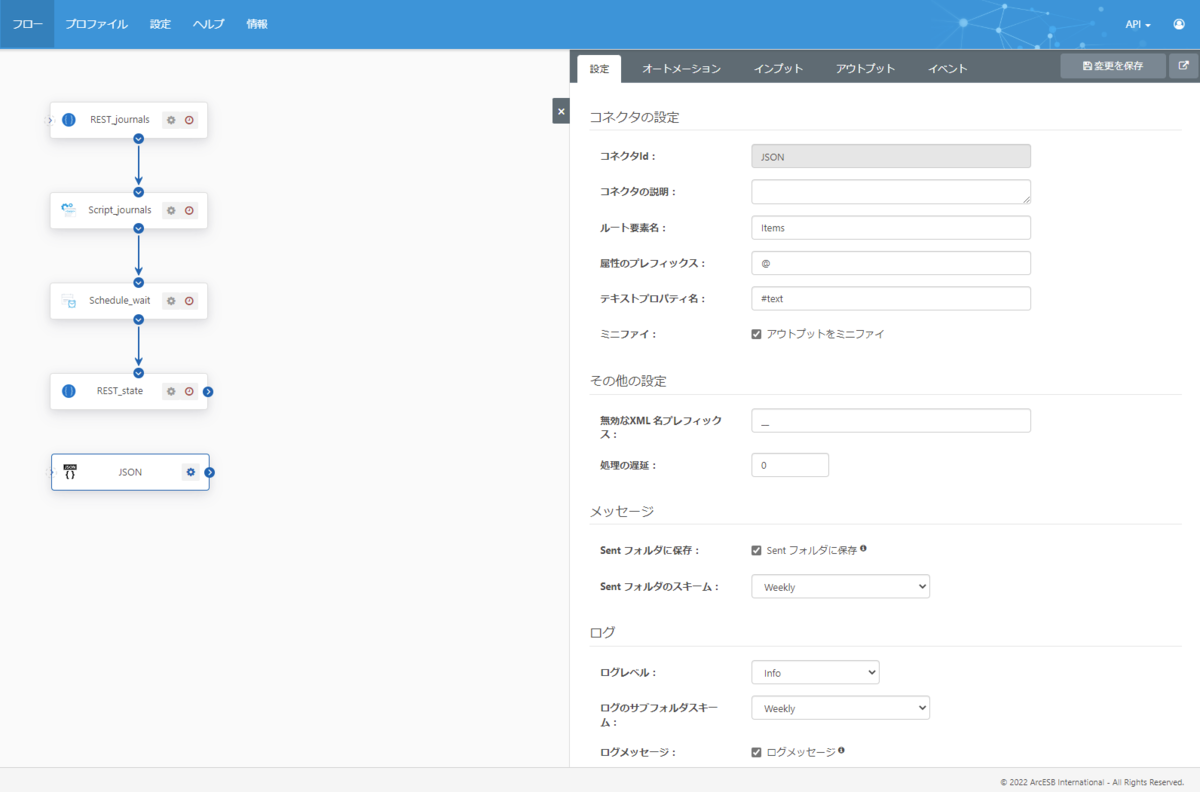Click the 処理の遅延 input field
This screenshot has width=1200, height=792.
tap(789, 464)
